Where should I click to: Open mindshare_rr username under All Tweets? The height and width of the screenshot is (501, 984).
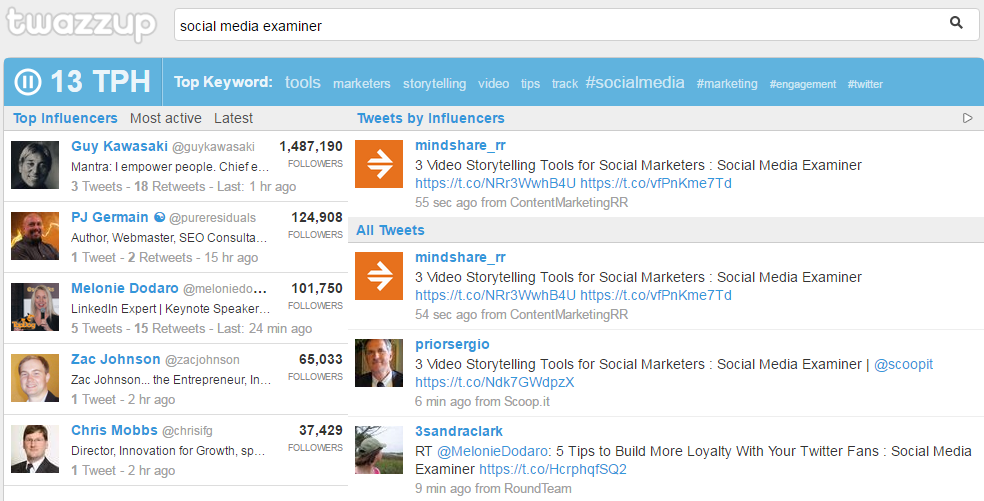click(x=460, y=257)
